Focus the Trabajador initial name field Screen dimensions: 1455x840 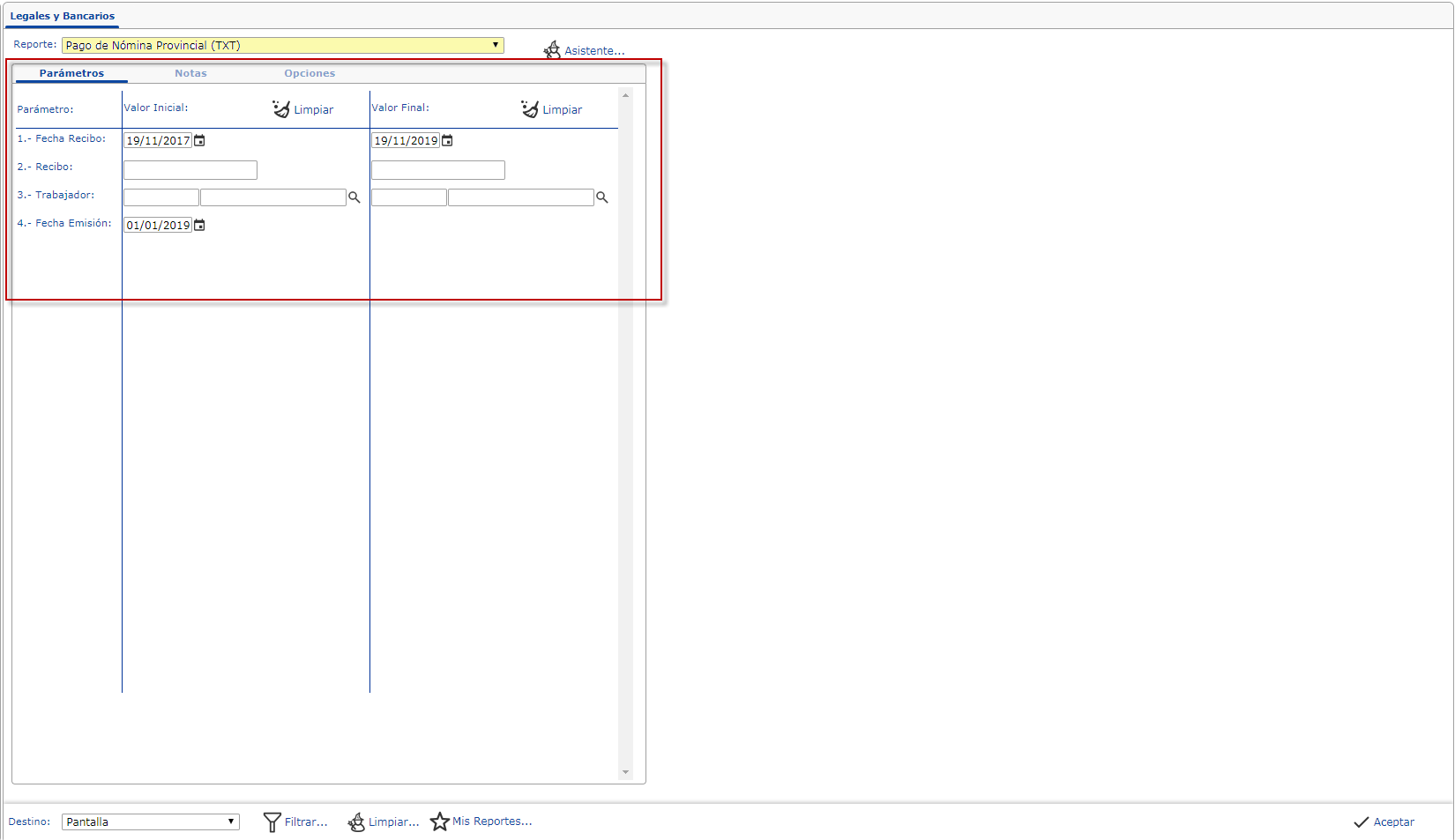273,197
